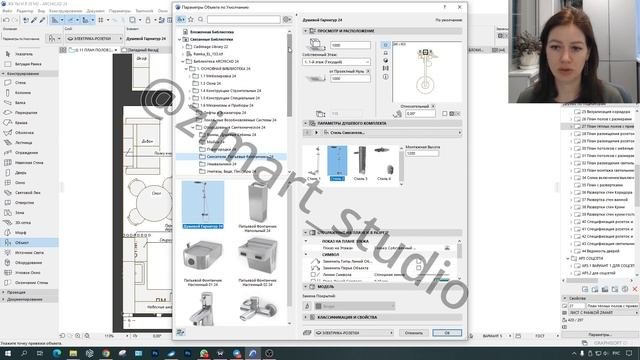
Task: Open Windows Start menu on taskbar
Action: [7, 353]
